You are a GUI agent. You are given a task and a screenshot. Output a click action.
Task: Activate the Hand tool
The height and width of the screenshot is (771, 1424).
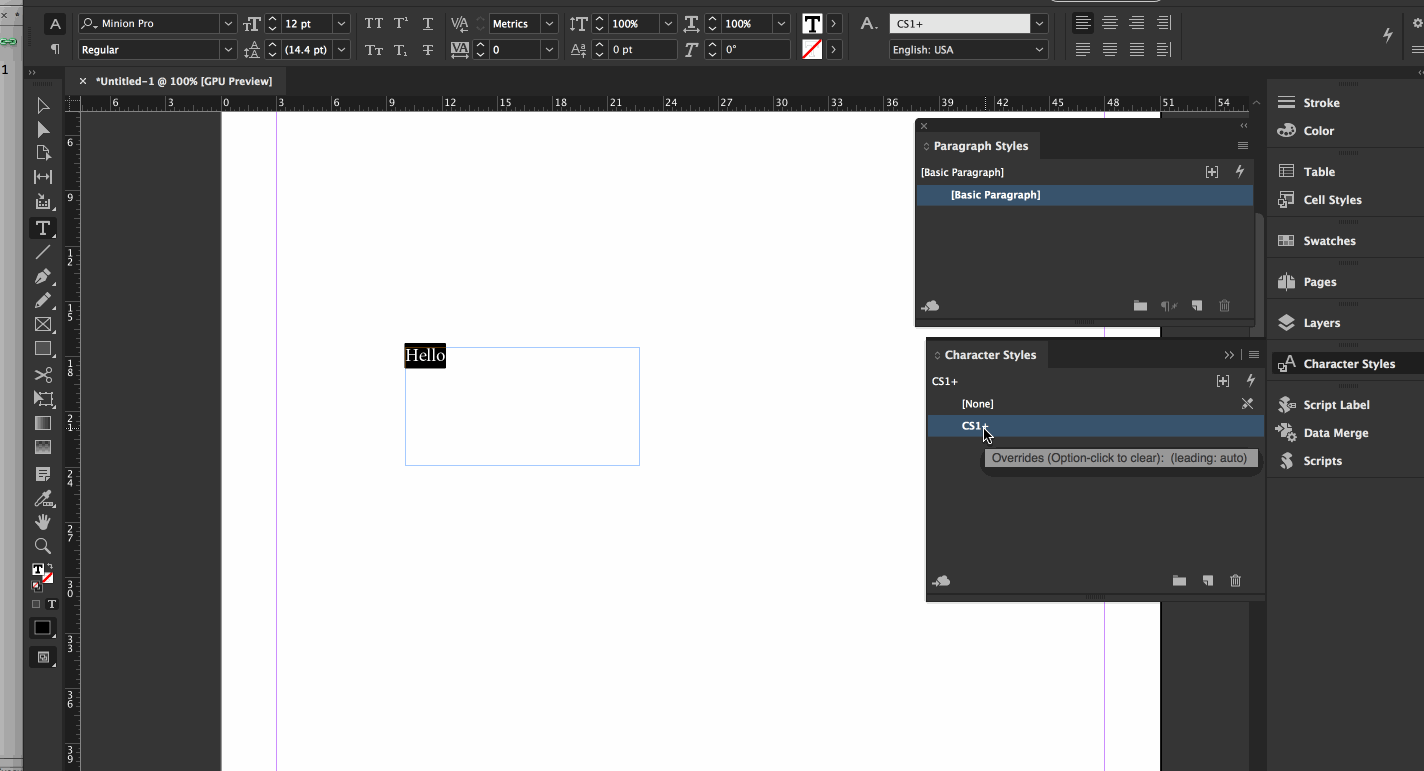(43, 522)
